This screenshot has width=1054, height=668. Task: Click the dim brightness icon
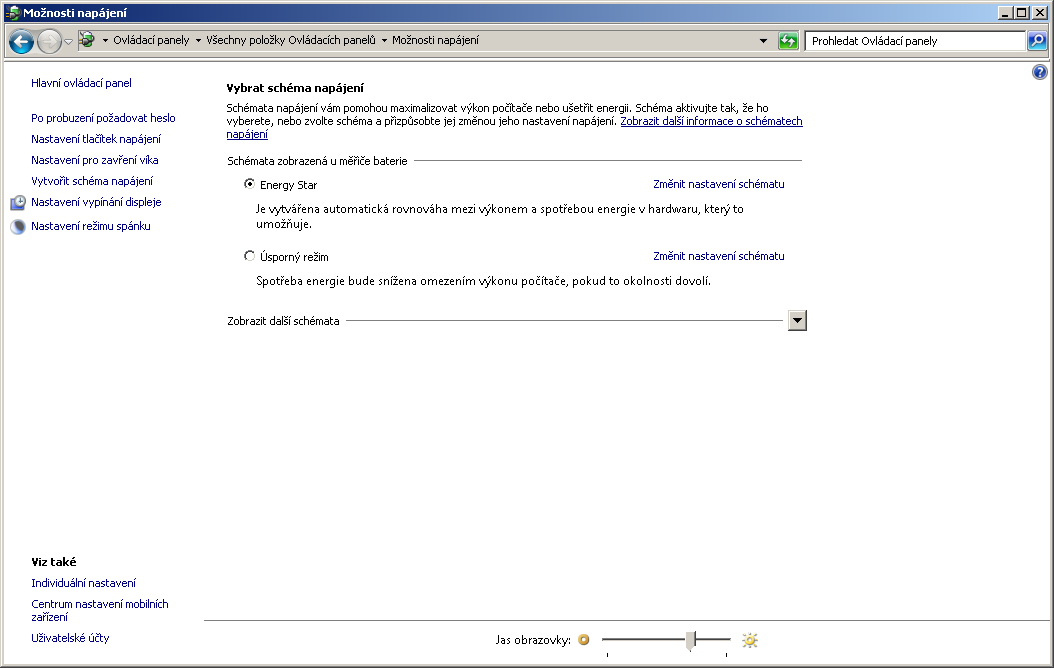(x=583, y=640)
